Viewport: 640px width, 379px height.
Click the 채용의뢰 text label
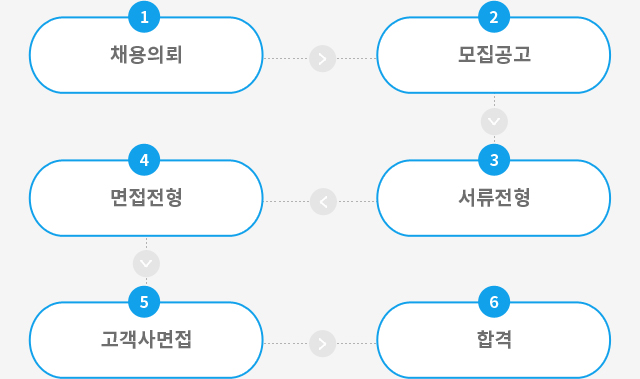(146, 54)
